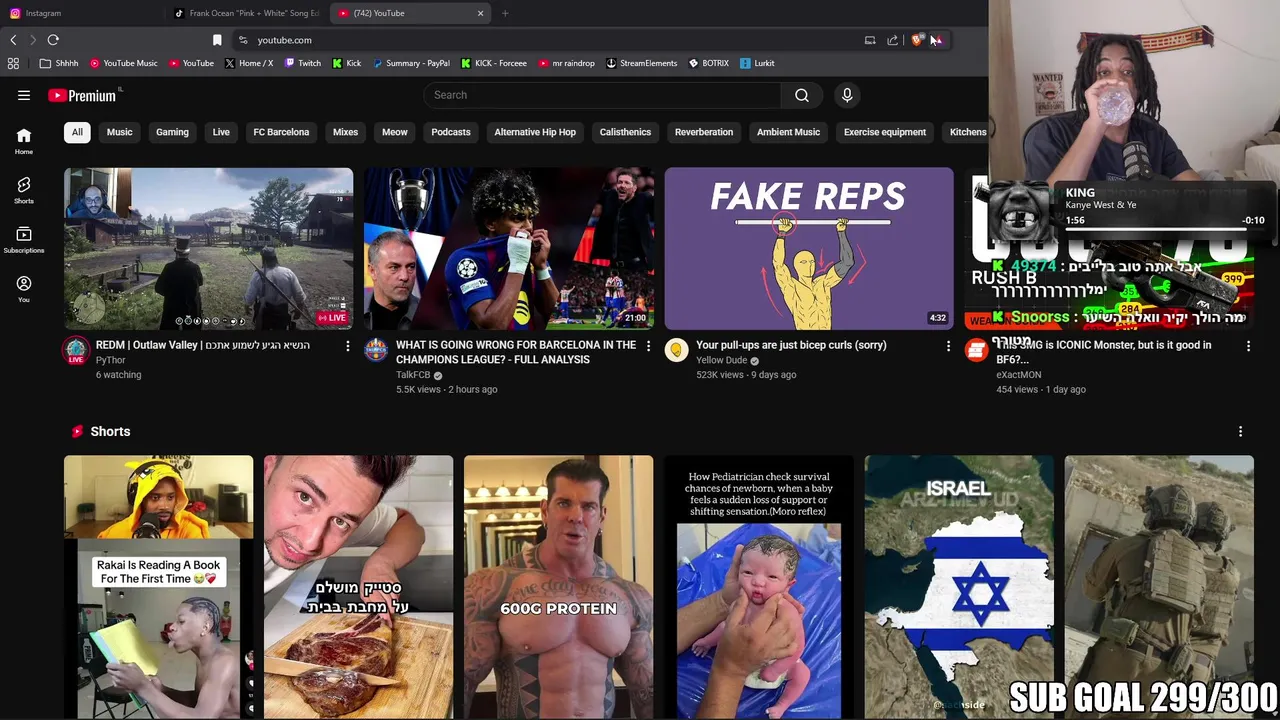Select the Alternative Hip Hop chip
Viewport: 1280px width, 720px height.
[x=535, y=132]
